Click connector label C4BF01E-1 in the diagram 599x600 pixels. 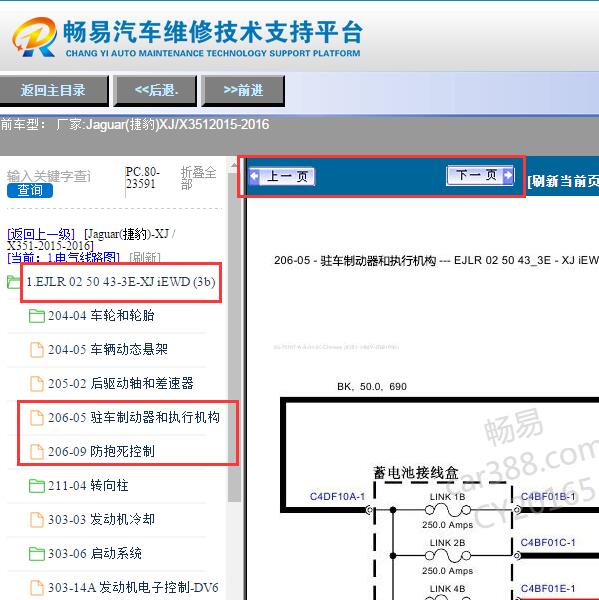click(548, 588)
